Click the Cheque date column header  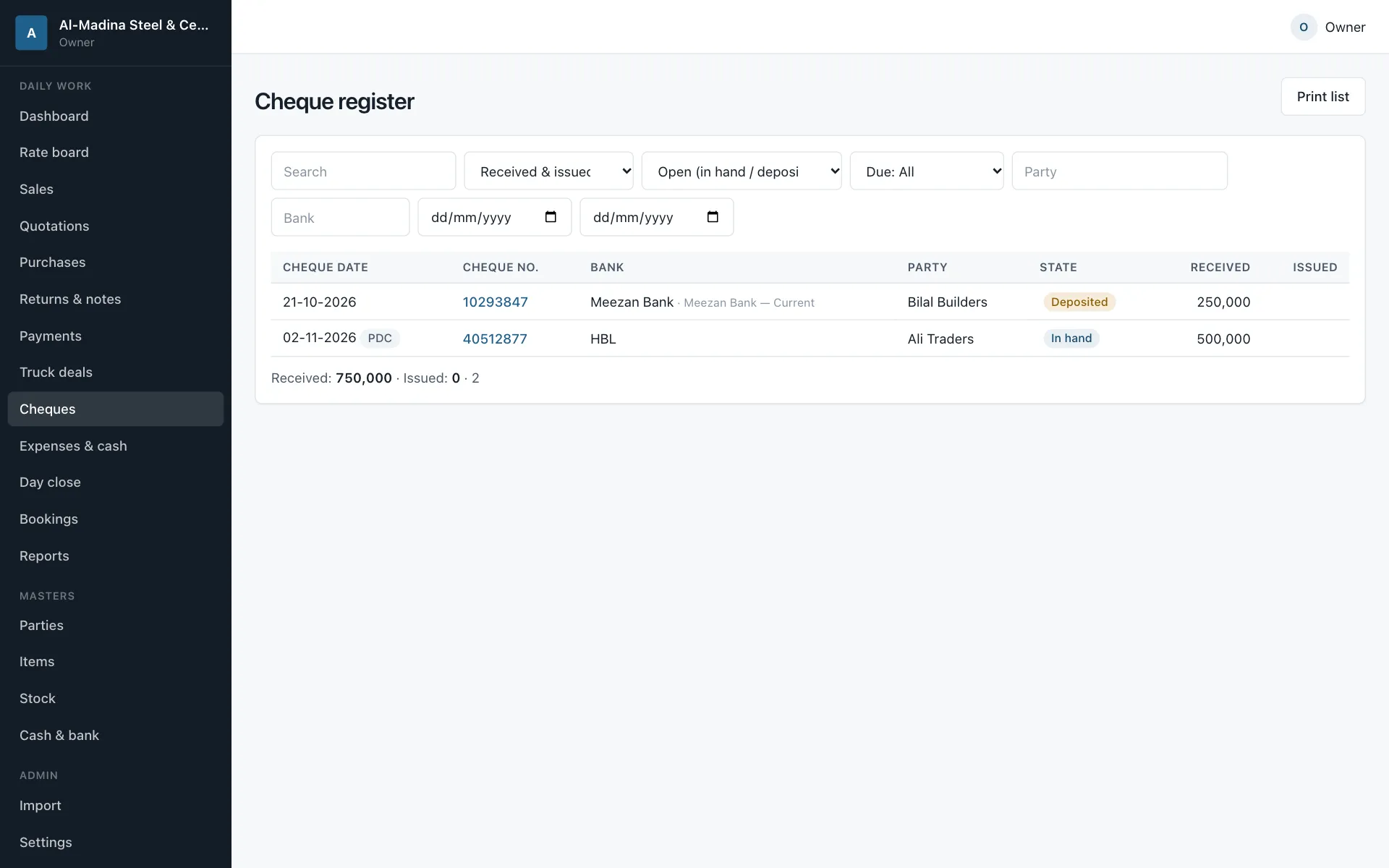(326, 267)
